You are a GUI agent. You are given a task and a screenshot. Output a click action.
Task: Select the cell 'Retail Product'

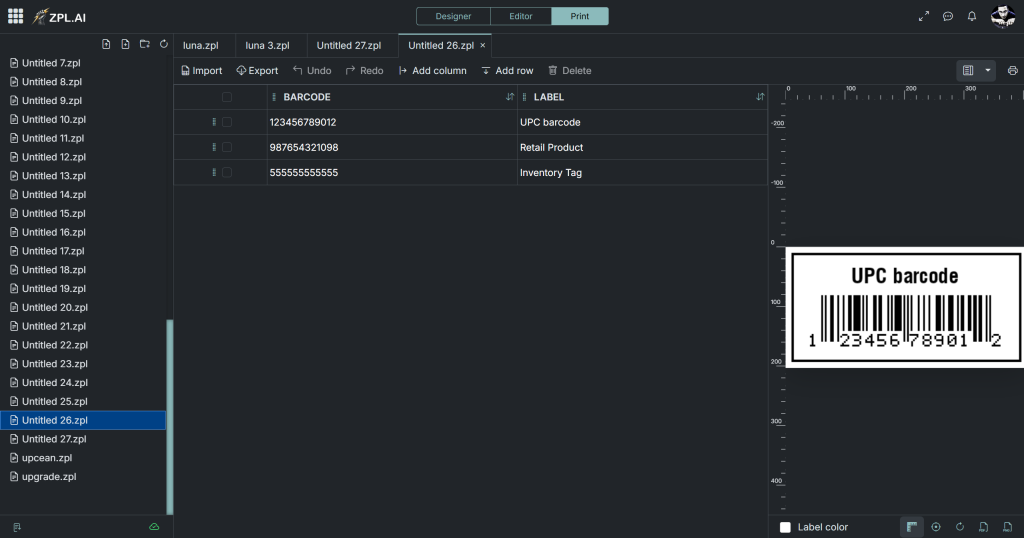click(x=642, y=148)
